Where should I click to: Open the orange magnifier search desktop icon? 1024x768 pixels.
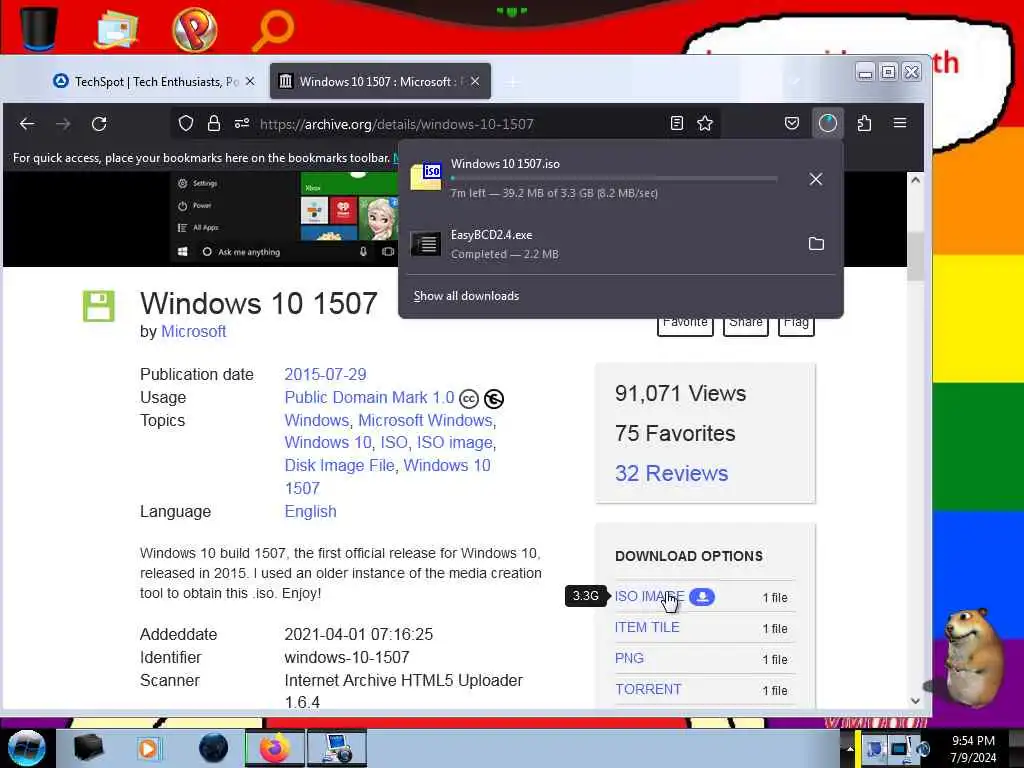coord(272,31)
